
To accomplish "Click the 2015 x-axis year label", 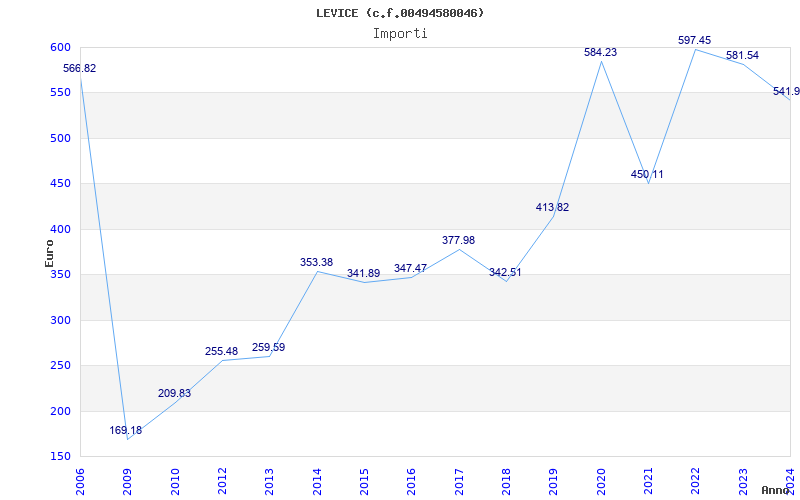I will pyautogui.click(x=364, y=481).
